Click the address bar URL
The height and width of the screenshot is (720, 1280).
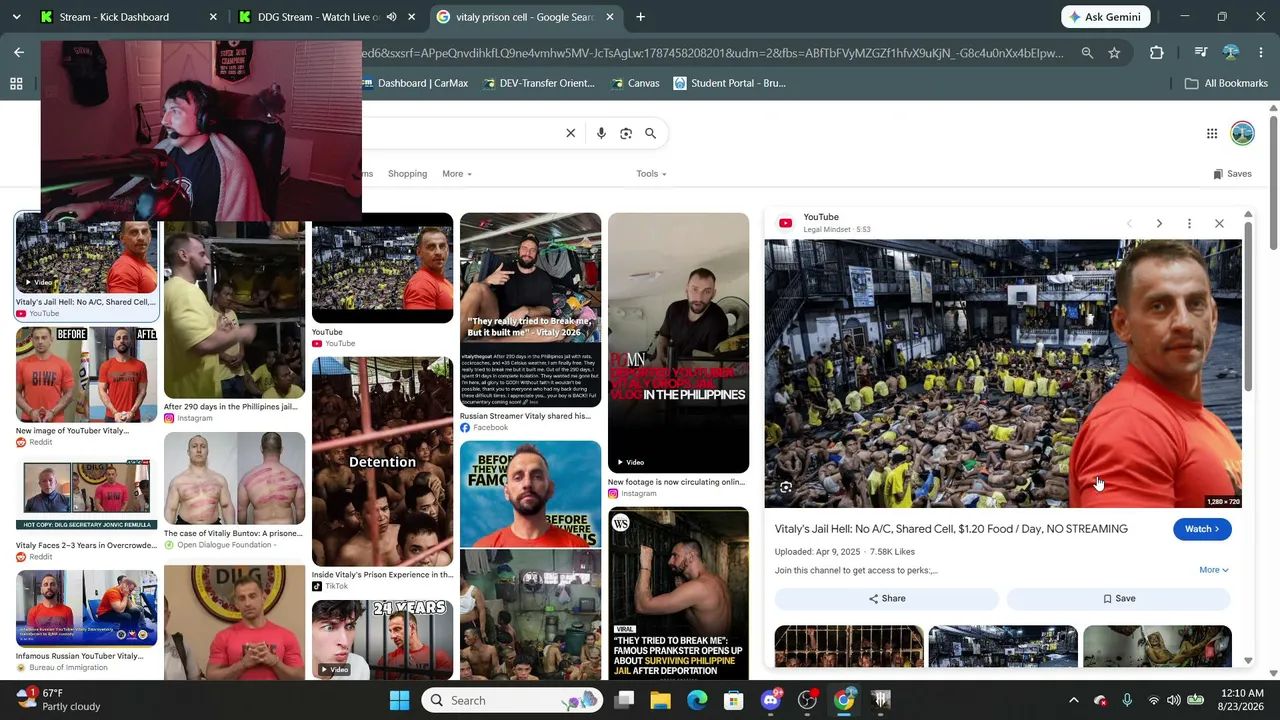click(712, 53)
